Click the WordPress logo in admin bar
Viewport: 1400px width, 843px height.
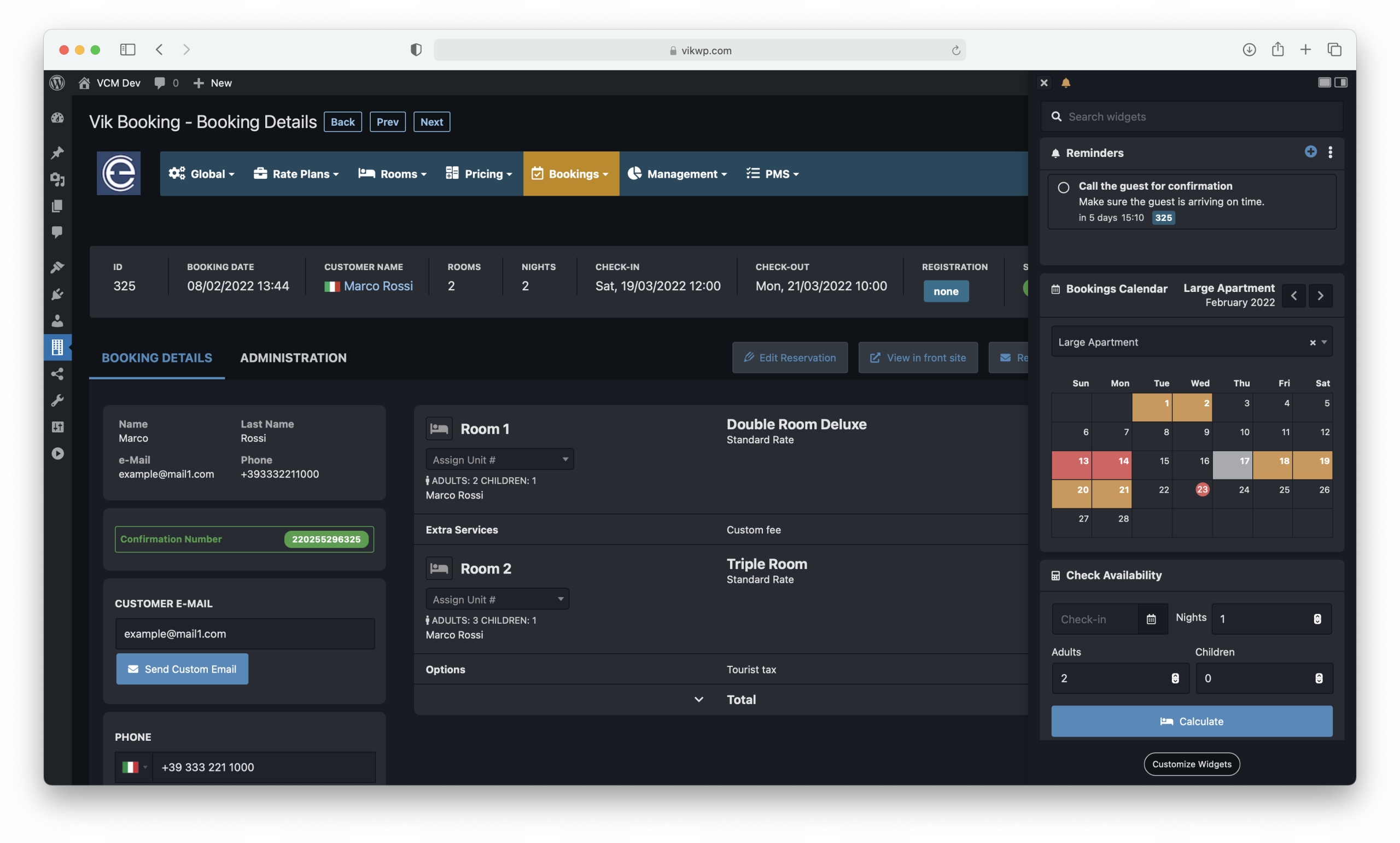click(x=57, y=83)
